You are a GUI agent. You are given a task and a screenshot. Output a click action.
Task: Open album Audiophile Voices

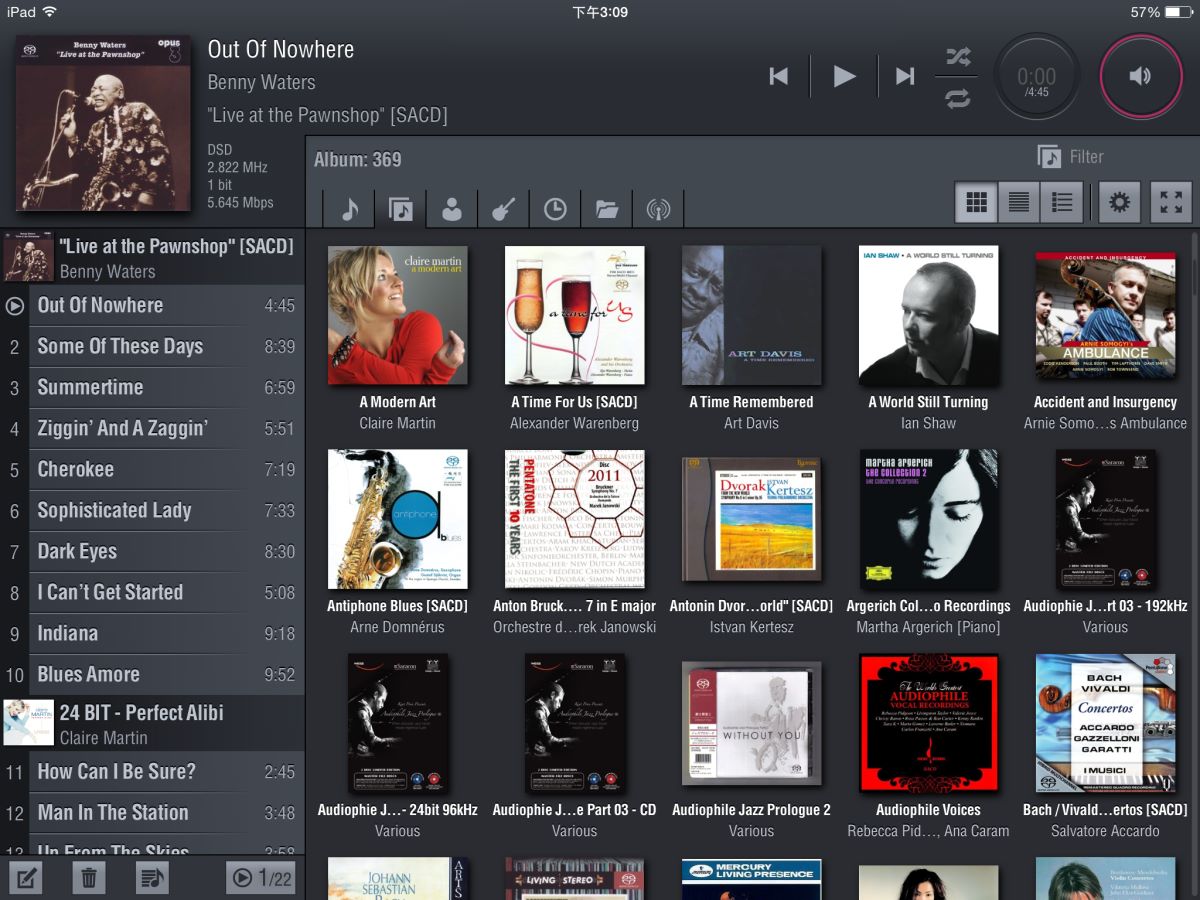click(928, 723)
